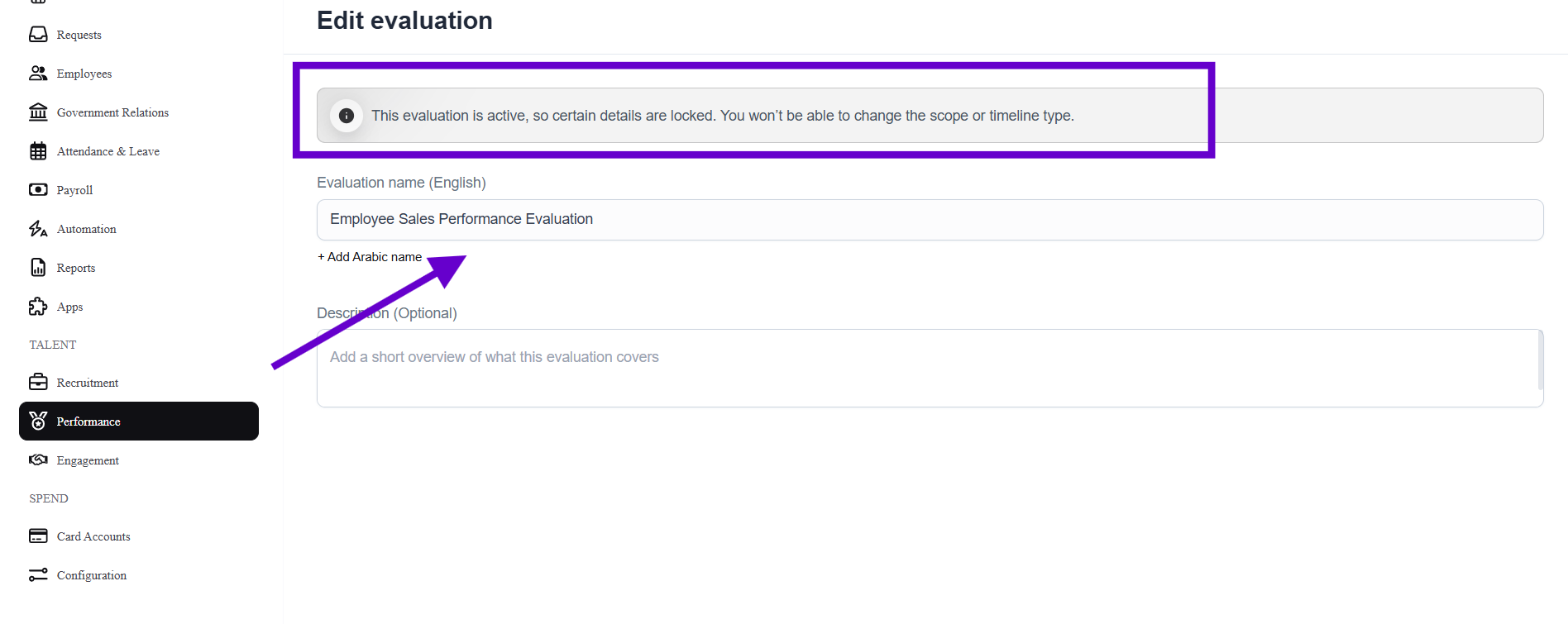Image resolution: width=1568 pixels, height=624 pixels.
Task: Open Card Accounts in the sidebar
Action: pyautogui.click(x=93, y=536)
